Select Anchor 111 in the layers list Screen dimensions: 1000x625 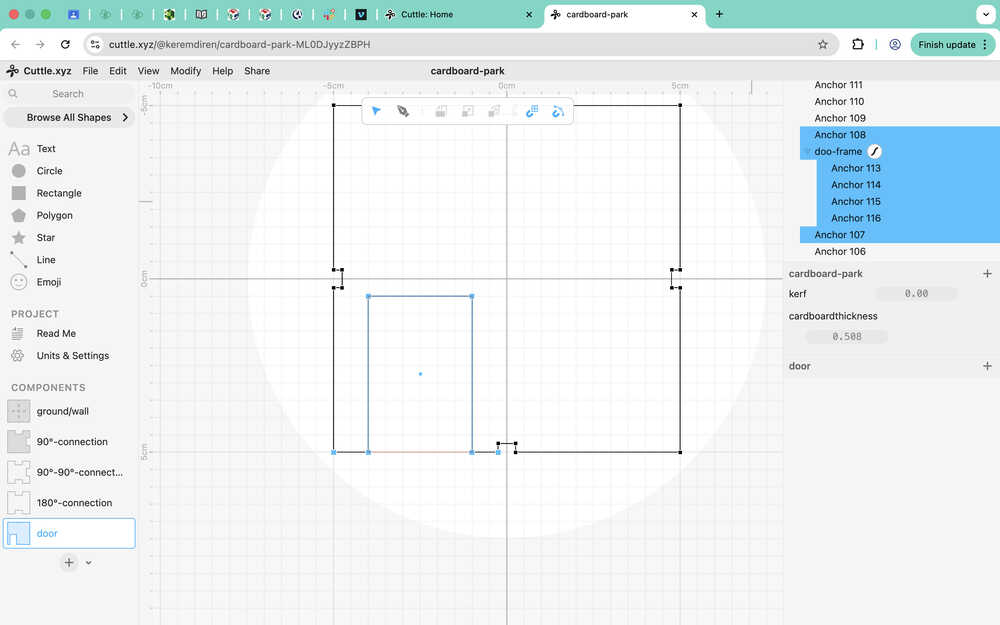tap(838, 85)
